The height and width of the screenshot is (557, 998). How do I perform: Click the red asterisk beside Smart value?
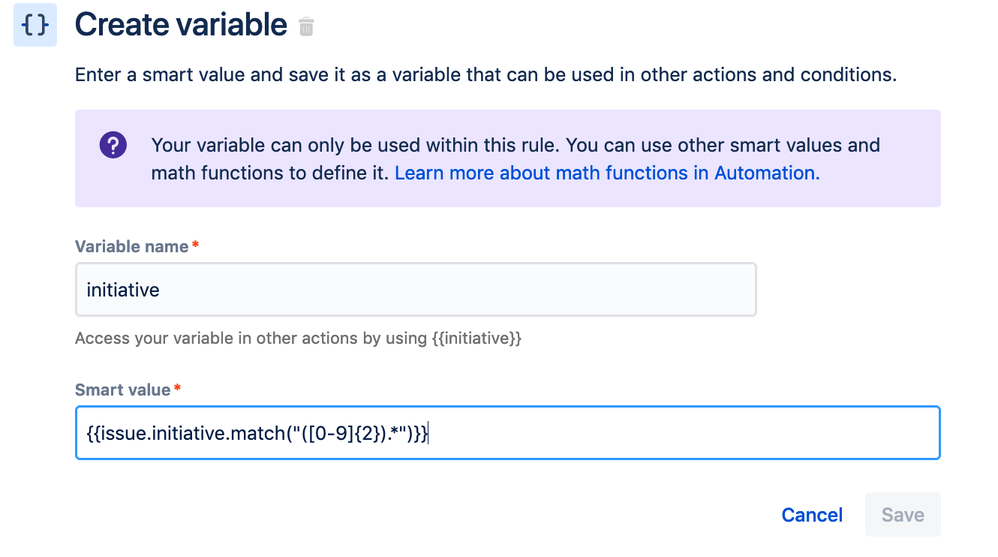pos(178,388)
